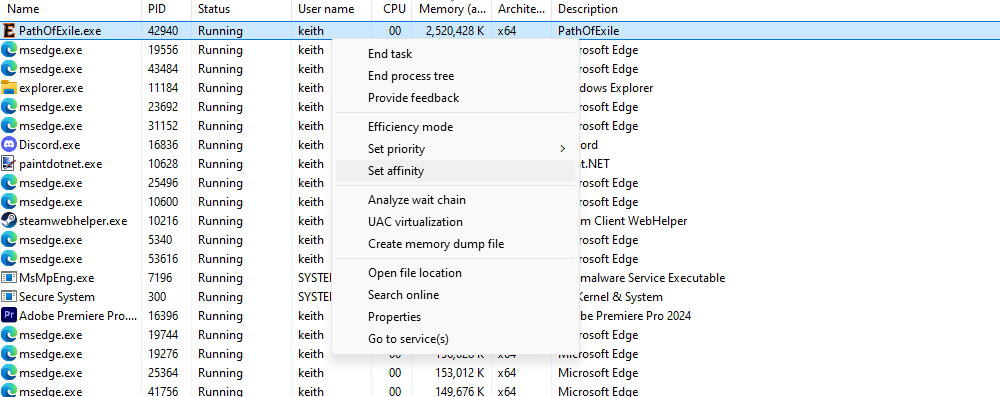Click Edge icon for PID 10600 row

click(9, 202)
